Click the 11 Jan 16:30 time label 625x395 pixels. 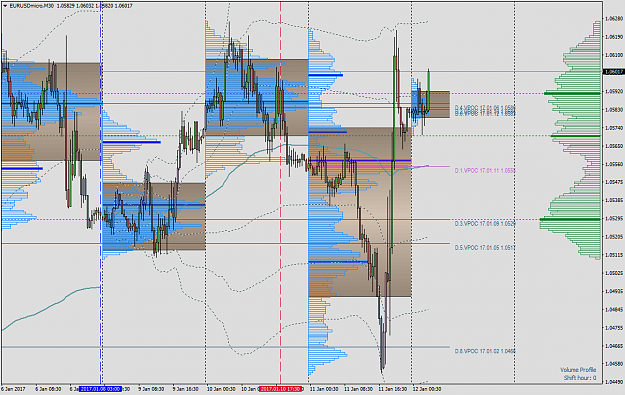tap(393, 389)
